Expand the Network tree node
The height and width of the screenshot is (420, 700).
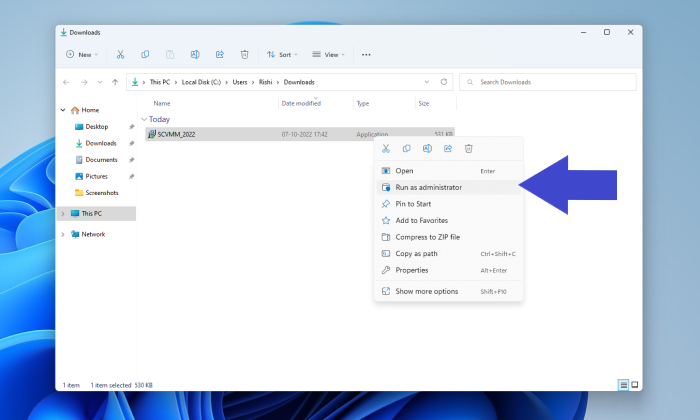pyautogui.click(x=63, y=234)
